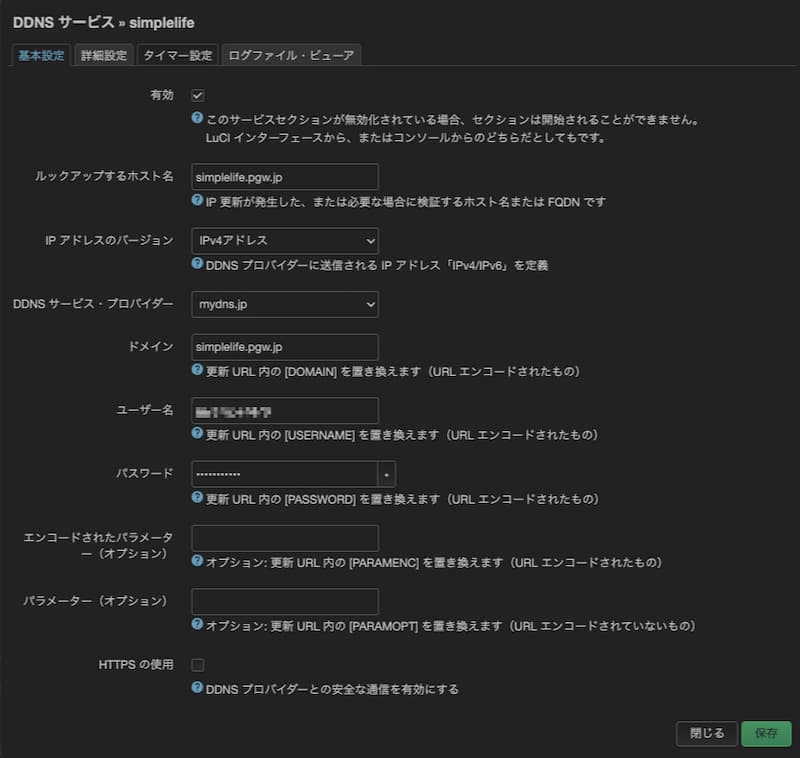Click help icon under HTTPS の使用
This screenshot has height=758, width=800.
pyautogui.click(x=197, y=688)
